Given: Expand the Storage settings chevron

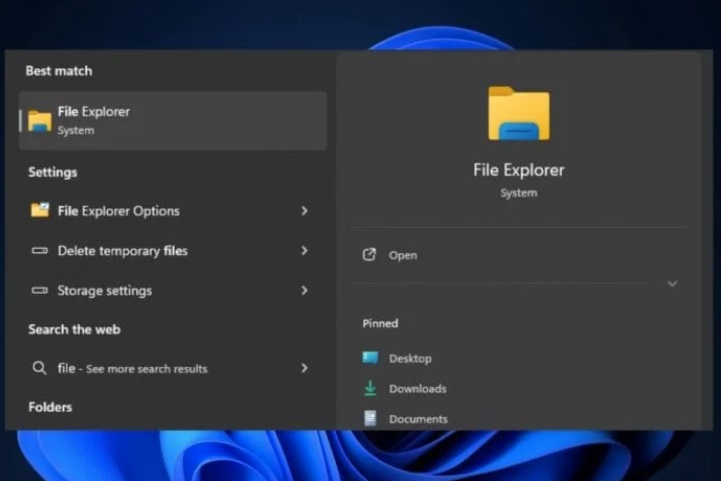Looking at the screenshot, I should 304,290.
